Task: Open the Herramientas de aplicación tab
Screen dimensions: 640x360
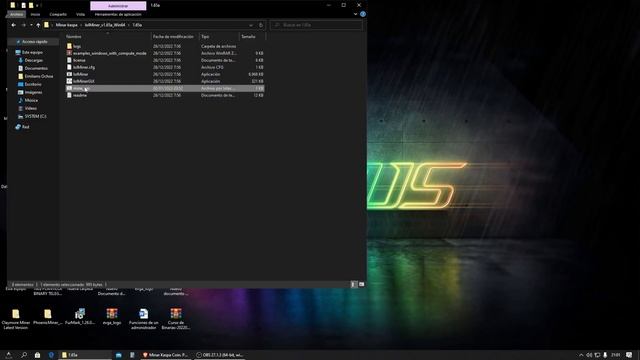Action: coord(118,14)
